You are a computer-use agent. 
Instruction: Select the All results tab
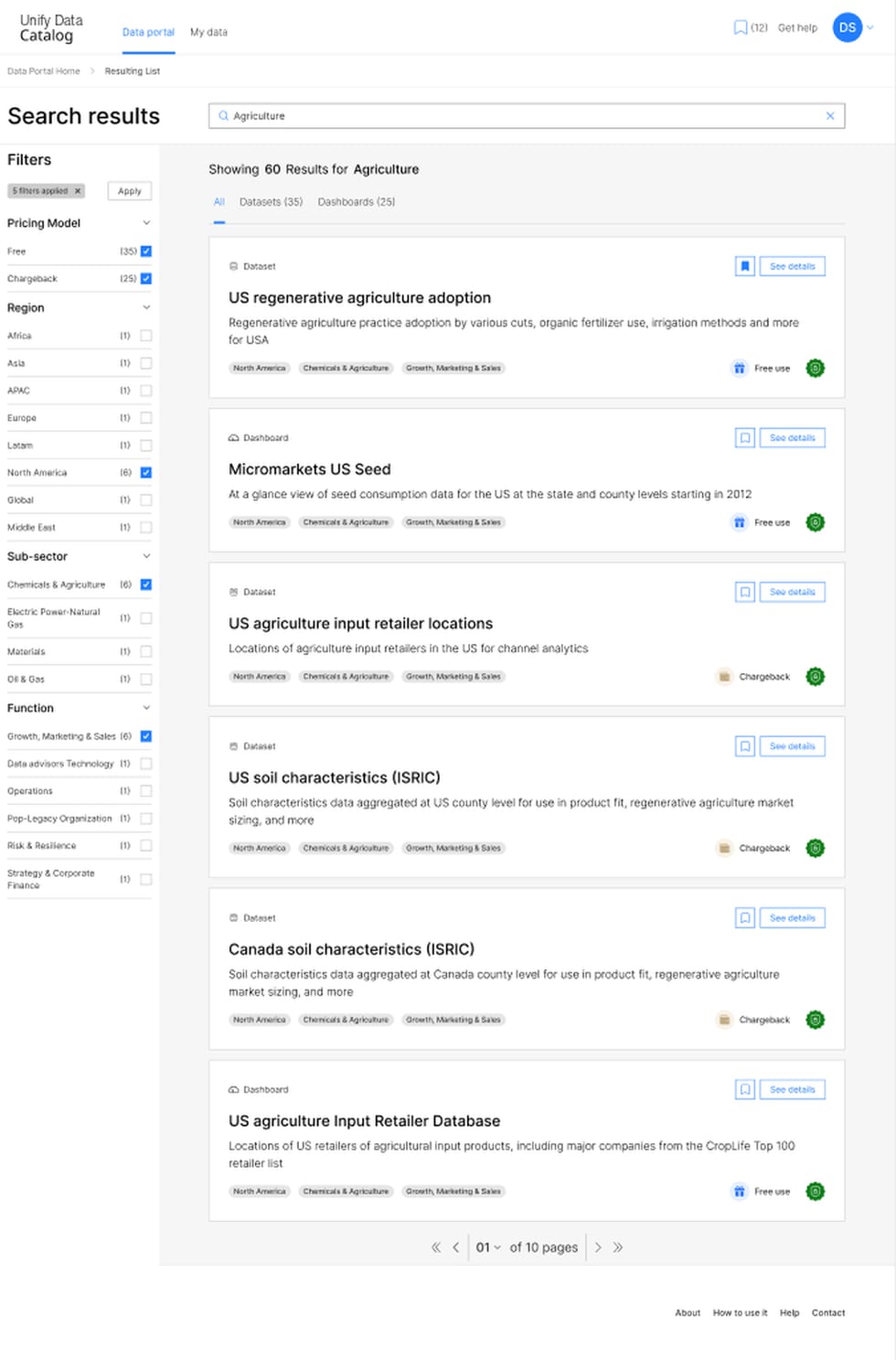click(219, 202)
